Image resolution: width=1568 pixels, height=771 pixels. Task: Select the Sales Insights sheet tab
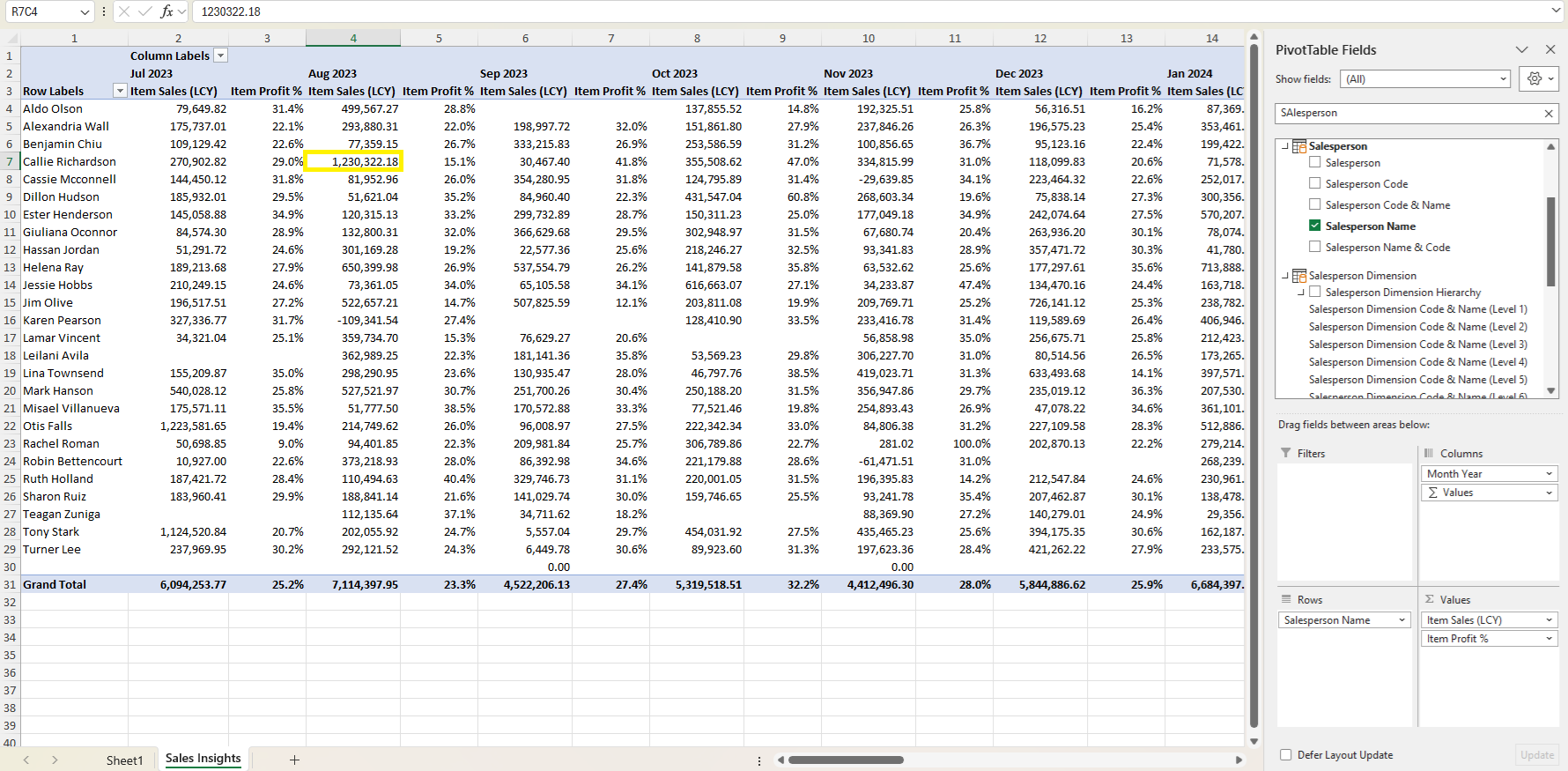pyautogui.click(x=203, y=759)
